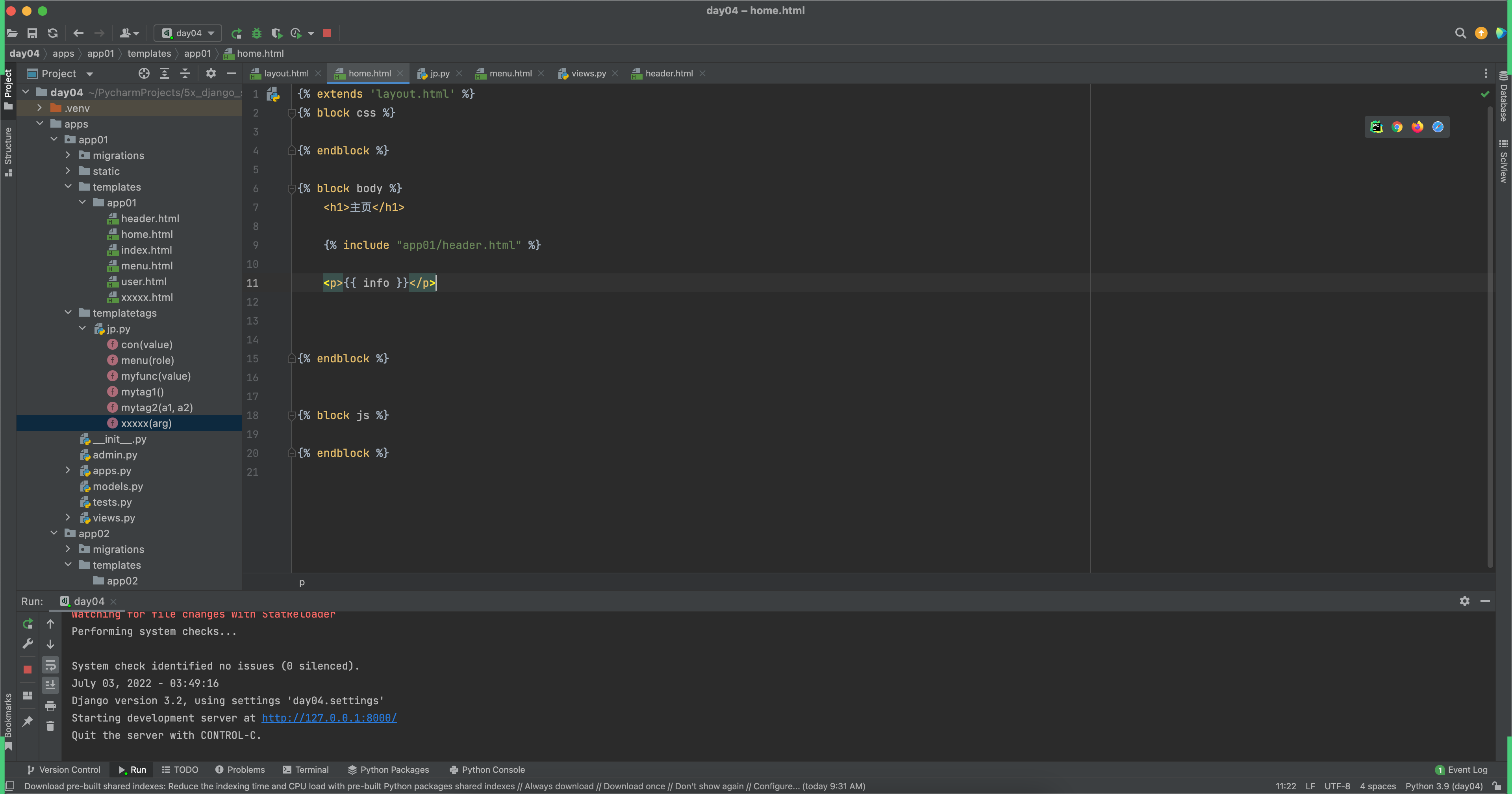The height and width of the screenshot is (794, 1512).
Task: Expand the .venv folder
Action: click(39, 108)
